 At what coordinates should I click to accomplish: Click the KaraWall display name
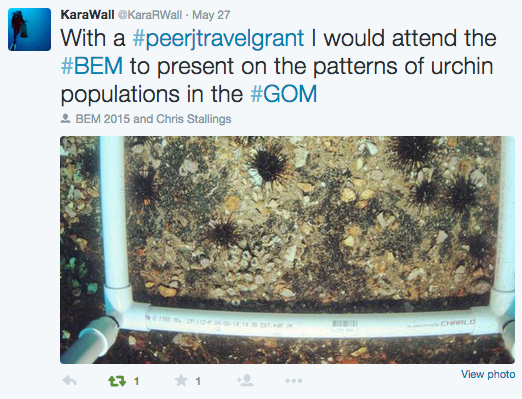pyautogui.click(x=87, y=15)
